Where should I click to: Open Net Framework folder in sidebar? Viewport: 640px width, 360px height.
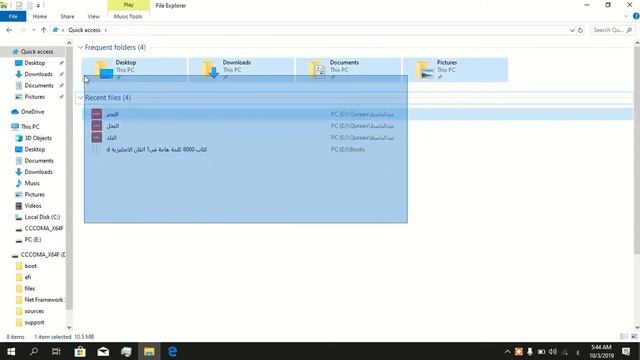(x=43, y=300)
